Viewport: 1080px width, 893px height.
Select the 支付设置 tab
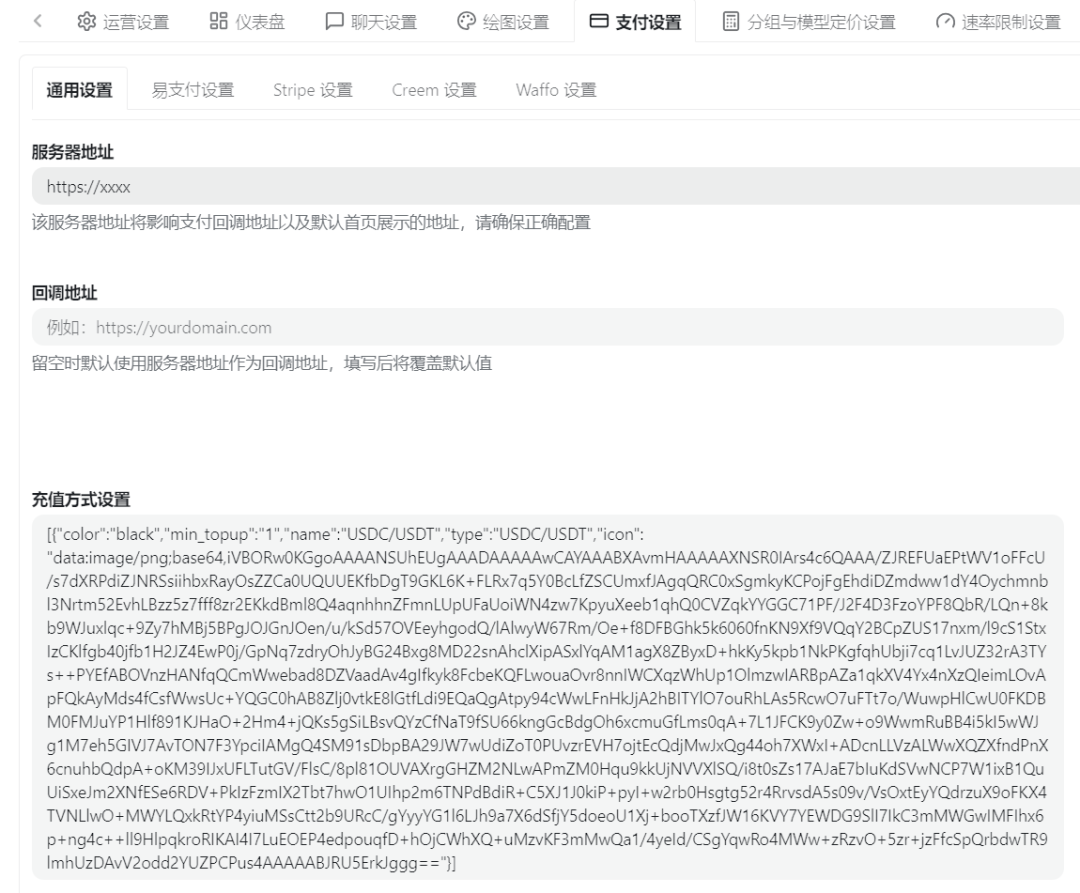pos(635,22)
